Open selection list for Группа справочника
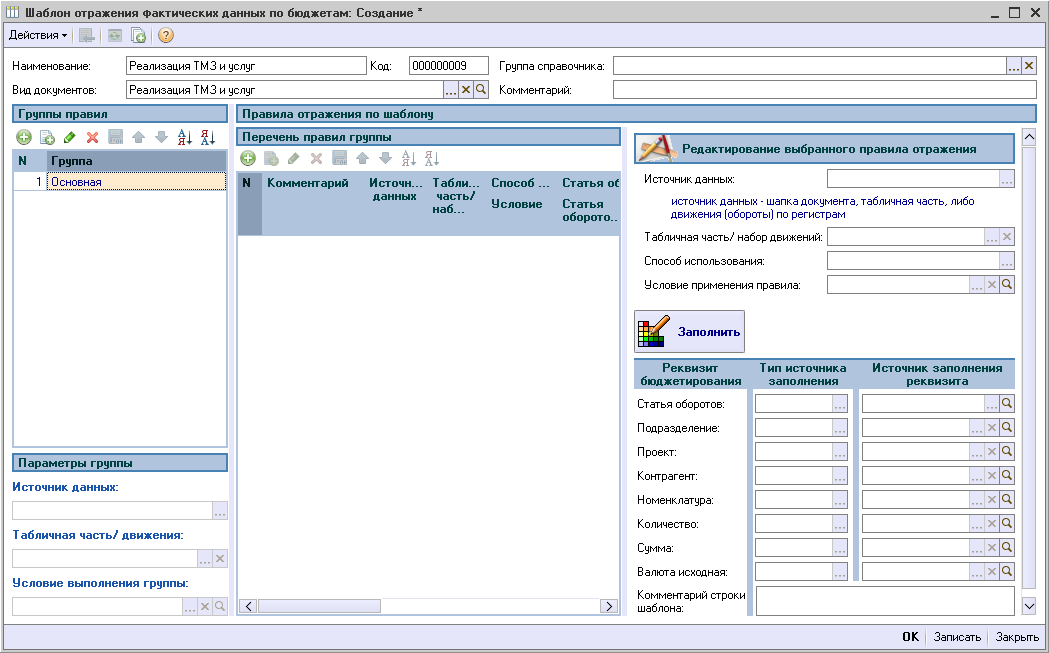 pyautogui.click(x=1013, y=66)
